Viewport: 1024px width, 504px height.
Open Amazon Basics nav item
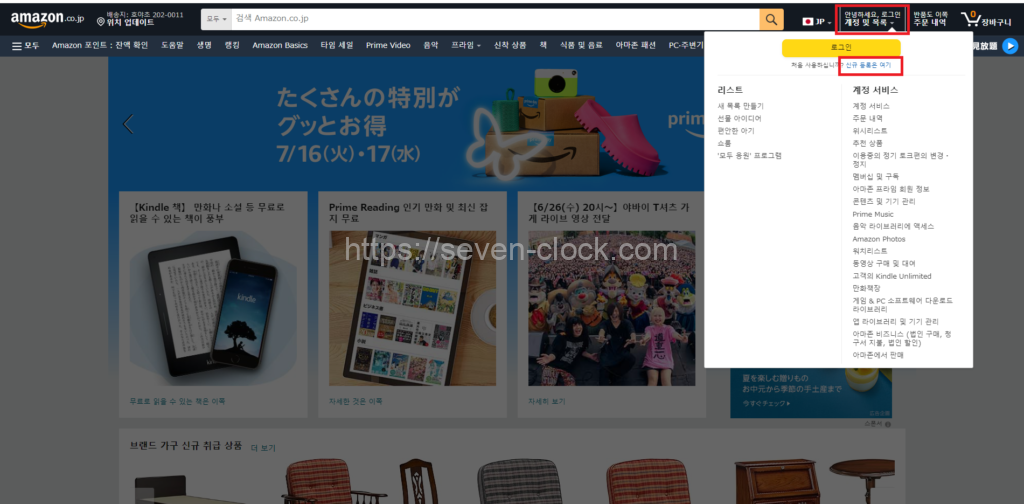pyautogui.click(x=280, y=46)
